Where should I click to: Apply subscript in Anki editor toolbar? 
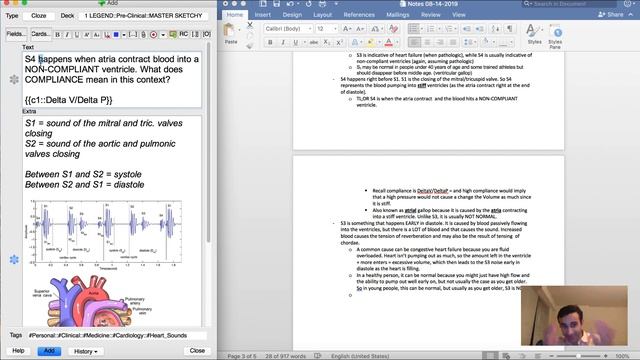(96, 35)
